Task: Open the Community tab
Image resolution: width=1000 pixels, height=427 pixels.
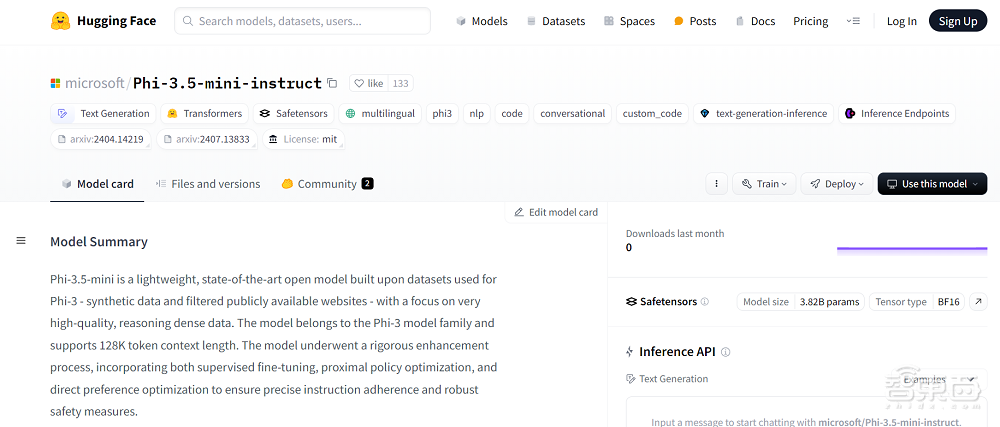Action: tap(327, 184)
